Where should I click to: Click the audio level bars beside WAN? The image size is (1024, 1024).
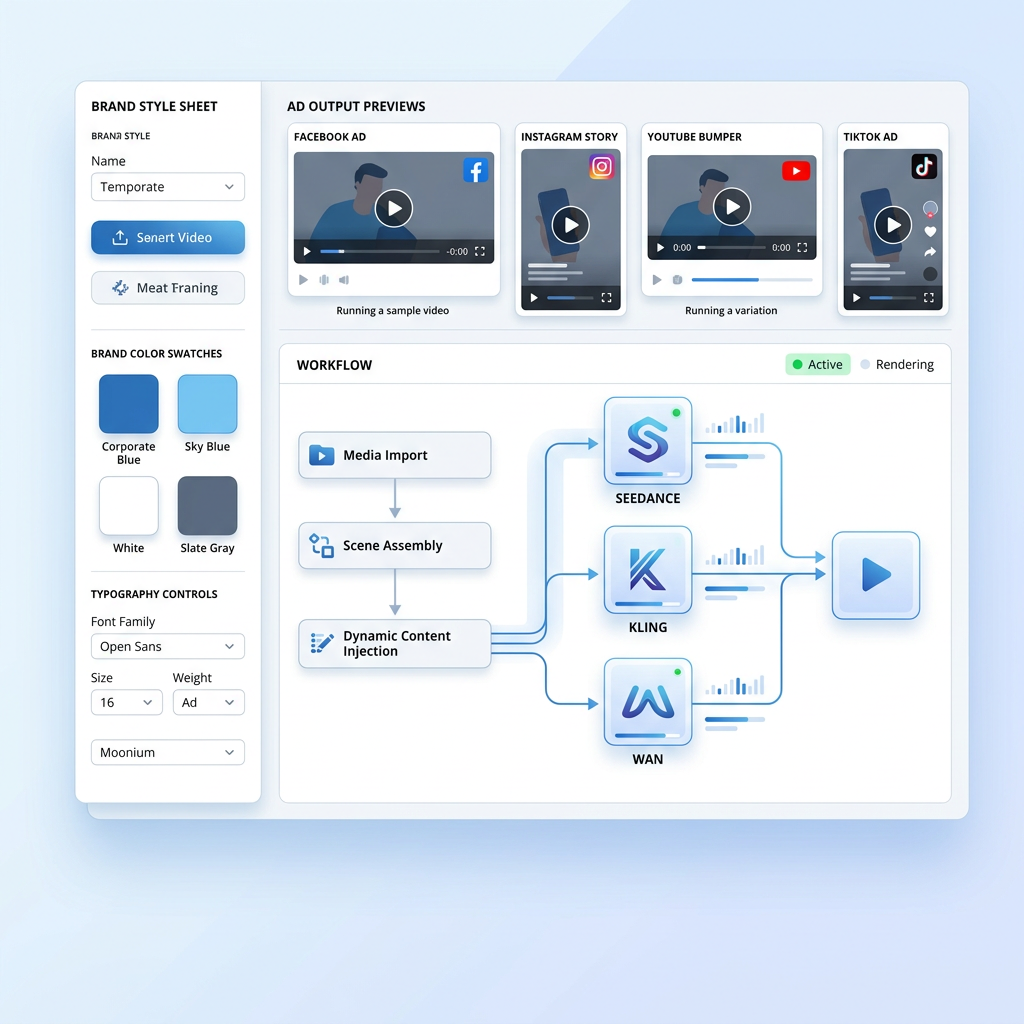point(735,684)
